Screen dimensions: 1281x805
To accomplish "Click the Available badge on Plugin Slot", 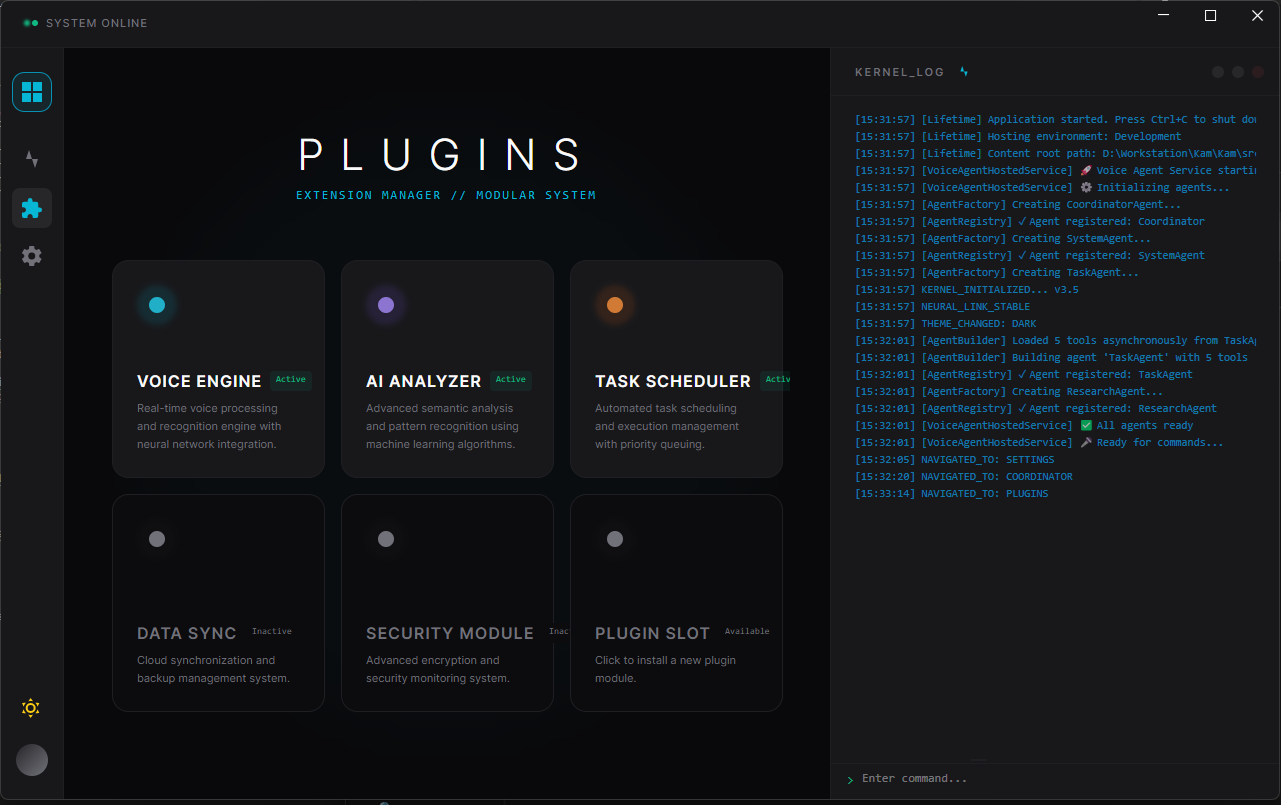I will [x=747, y=632].
